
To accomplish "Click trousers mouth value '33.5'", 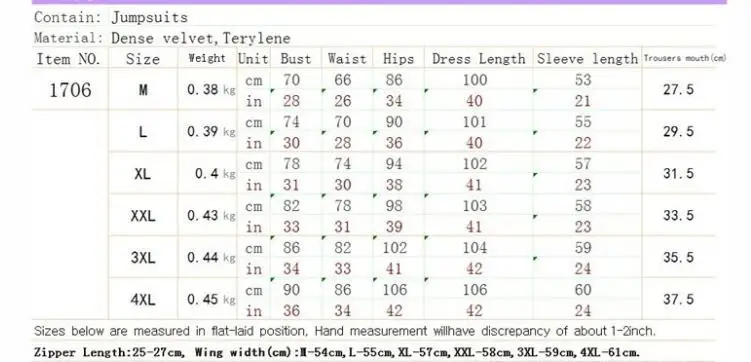I will 678,215.
